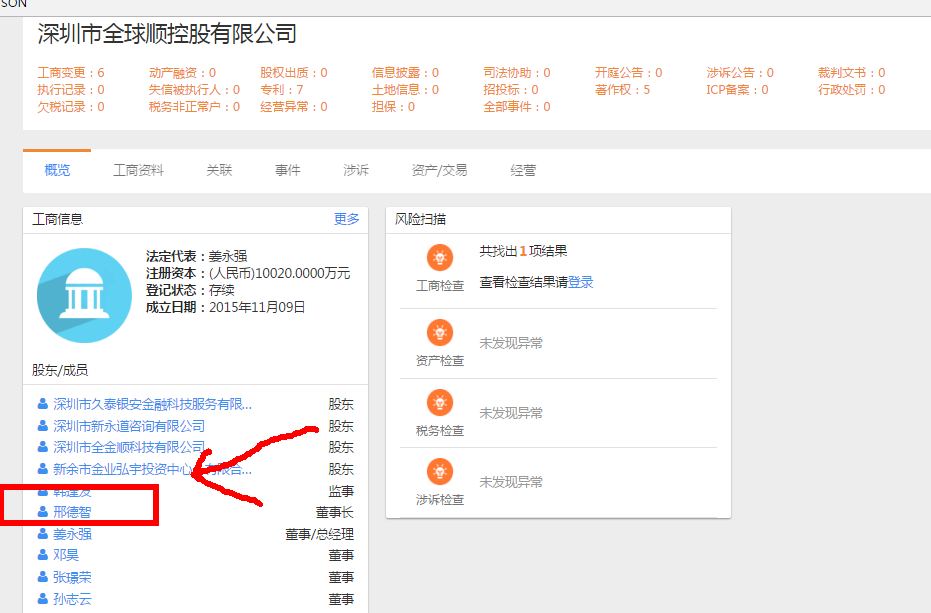
Task: Click 行政处罚：0 statistic
Action: pos(852,90)
